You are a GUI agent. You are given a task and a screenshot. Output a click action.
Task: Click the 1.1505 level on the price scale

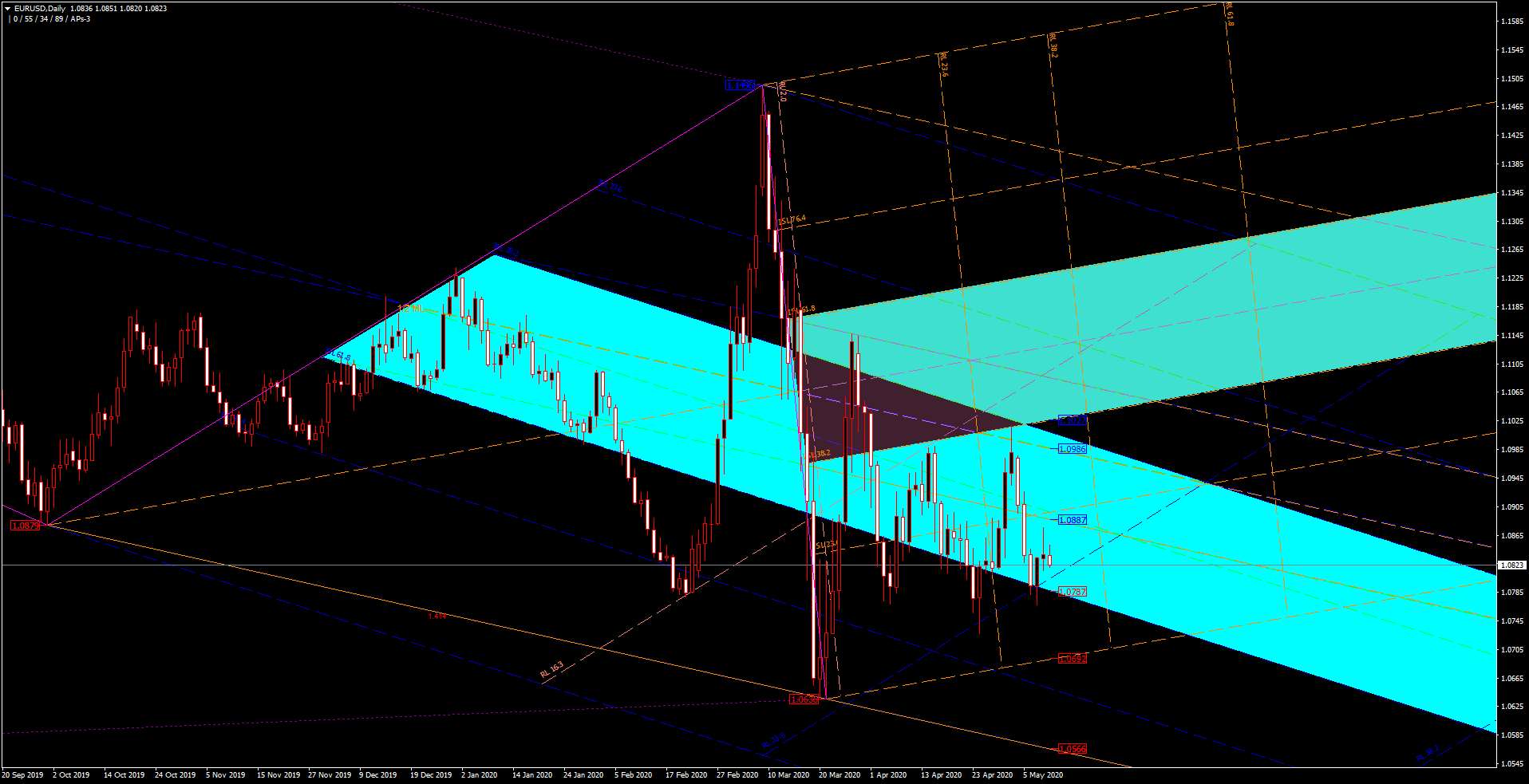coord(1512,79)
